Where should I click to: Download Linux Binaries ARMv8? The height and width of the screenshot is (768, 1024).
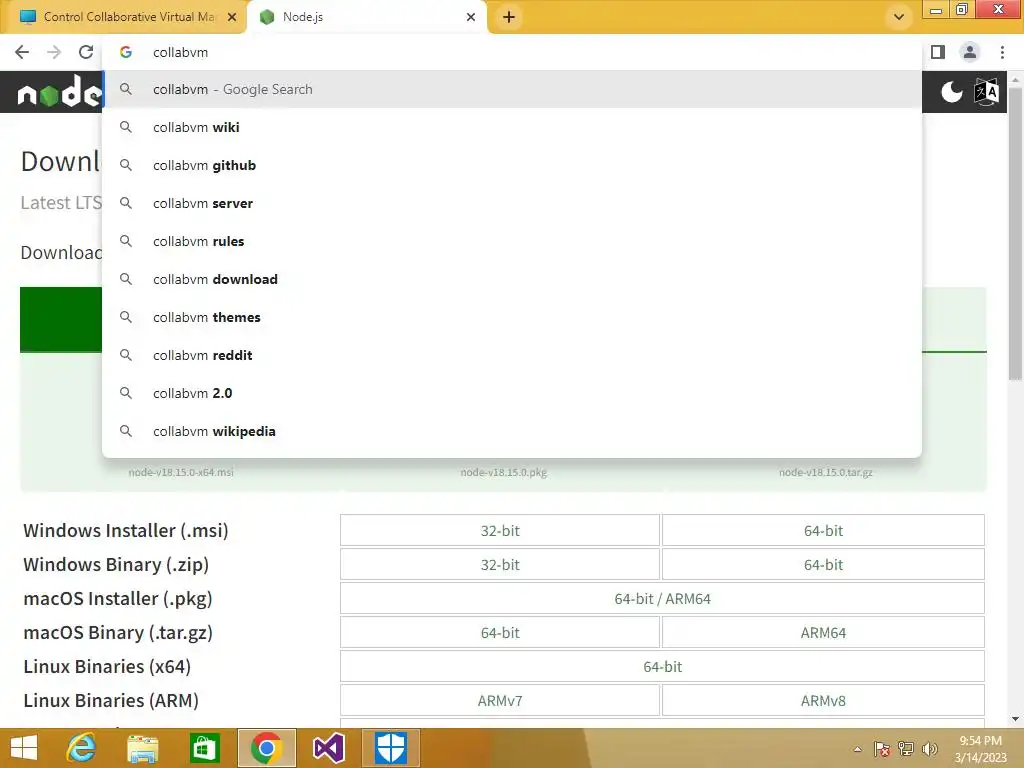(823, 700)
